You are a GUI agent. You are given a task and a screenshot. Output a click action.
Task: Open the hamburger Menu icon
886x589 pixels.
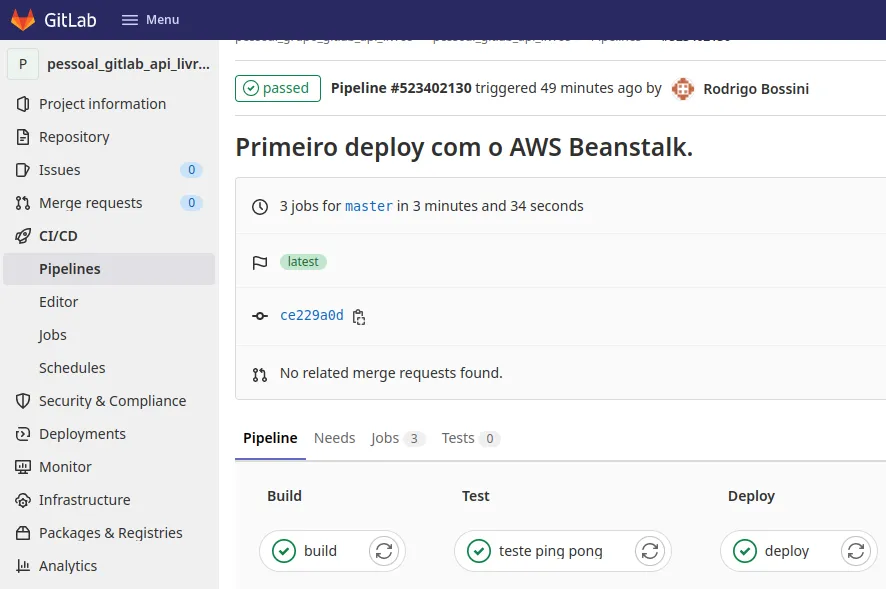(x=130, y=20)
